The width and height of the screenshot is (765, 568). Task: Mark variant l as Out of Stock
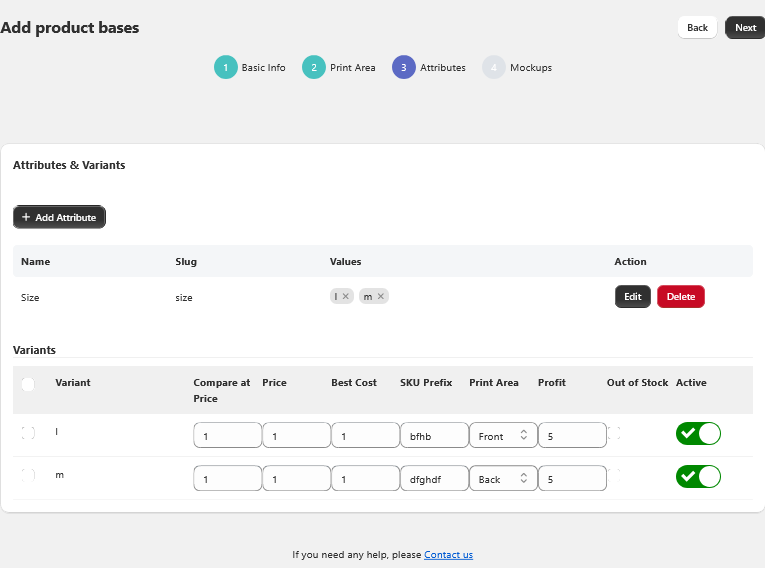(x=614, y=433)
